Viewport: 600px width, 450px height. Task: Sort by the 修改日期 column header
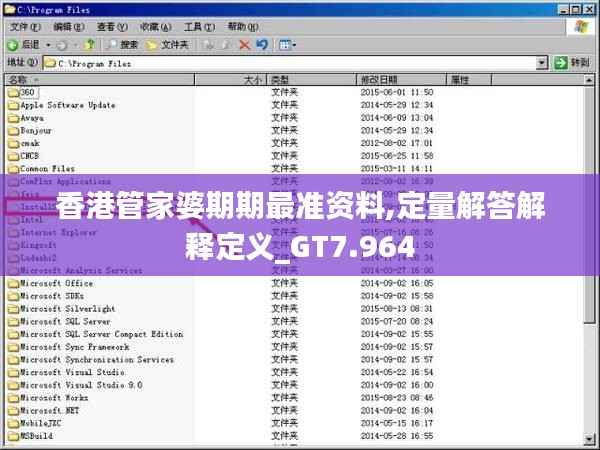point(378,79)
